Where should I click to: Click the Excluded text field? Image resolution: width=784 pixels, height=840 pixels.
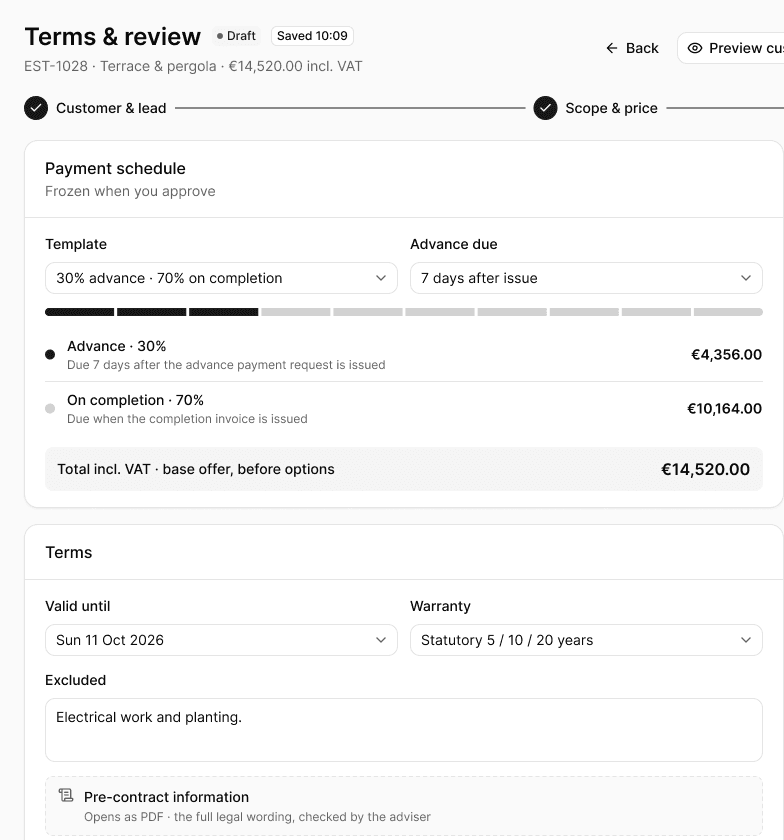pyautogui.click(x=404, y=730)
